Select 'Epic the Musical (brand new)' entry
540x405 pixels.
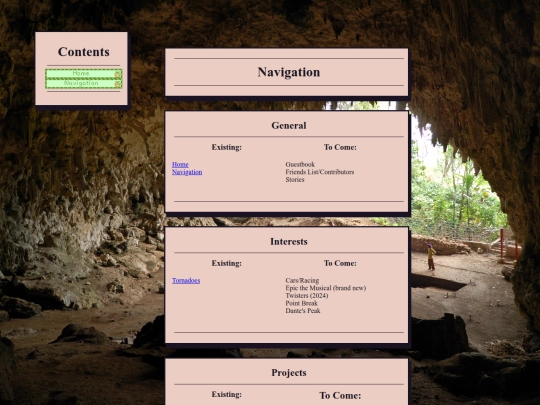(x=325, y=288)
